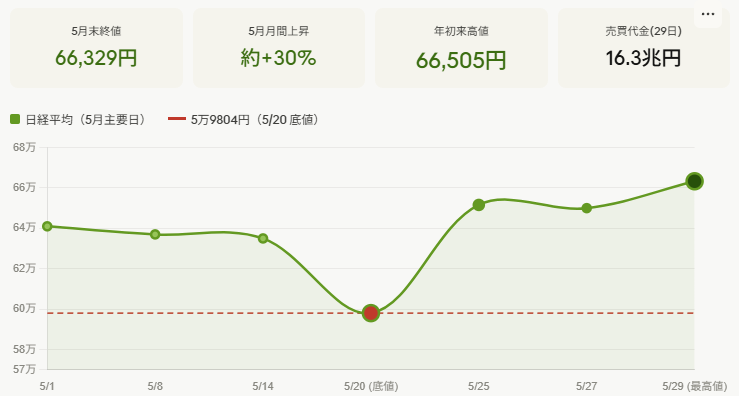Image resolution: width=739 pixels, height=396 pixels.
Task: Toggle the 日経平均 green legend series
Action: [79, 120]
